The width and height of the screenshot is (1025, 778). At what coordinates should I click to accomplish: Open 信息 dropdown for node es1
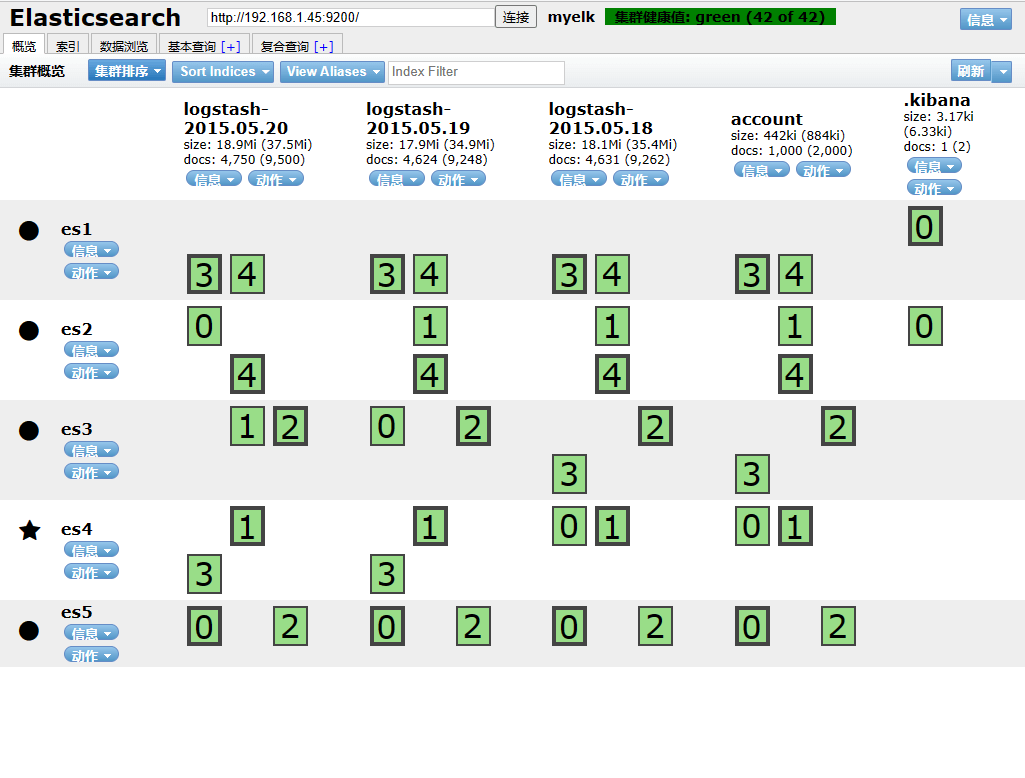pyautogui.click(x=92, y=250)
